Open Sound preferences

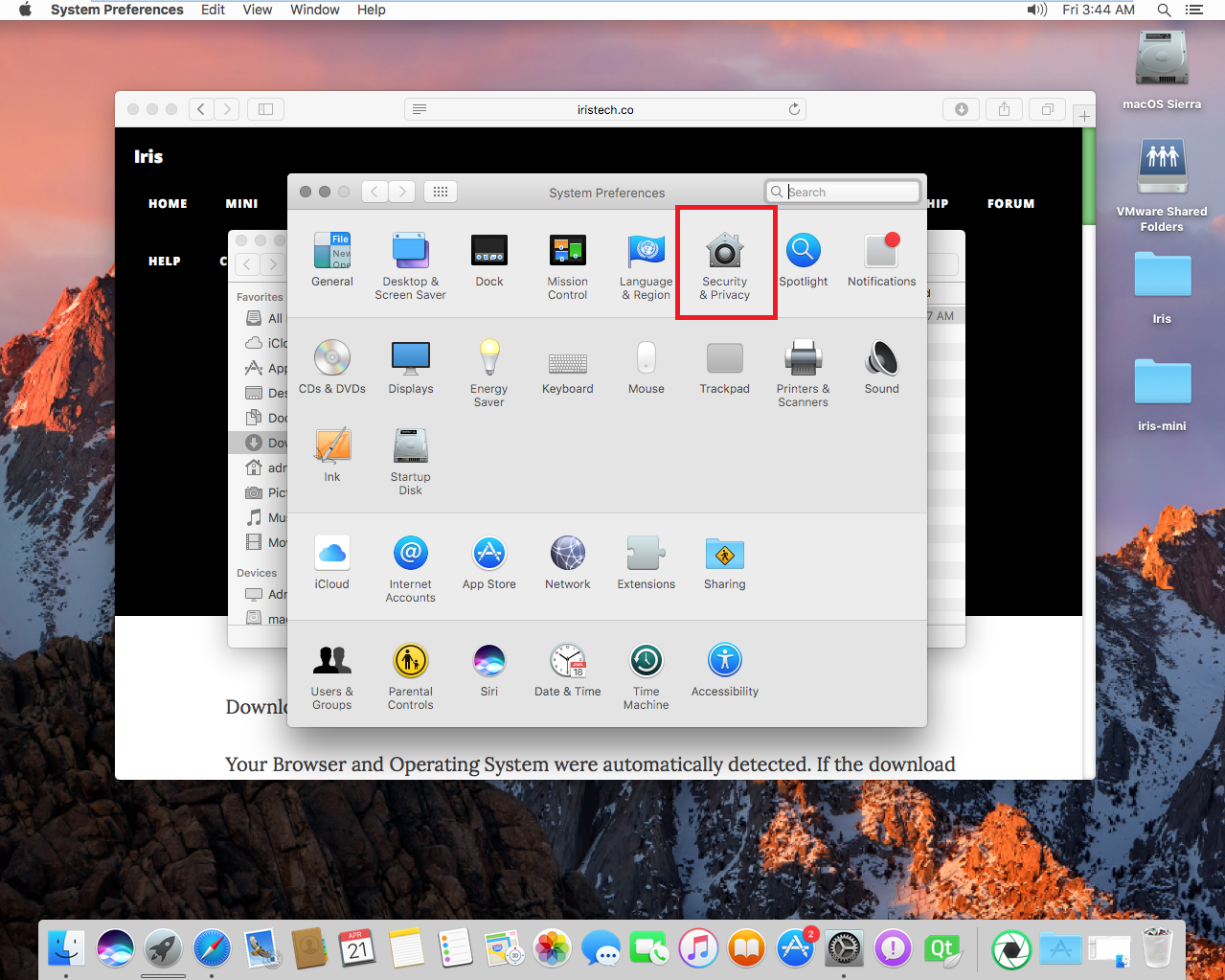[882, 367]
